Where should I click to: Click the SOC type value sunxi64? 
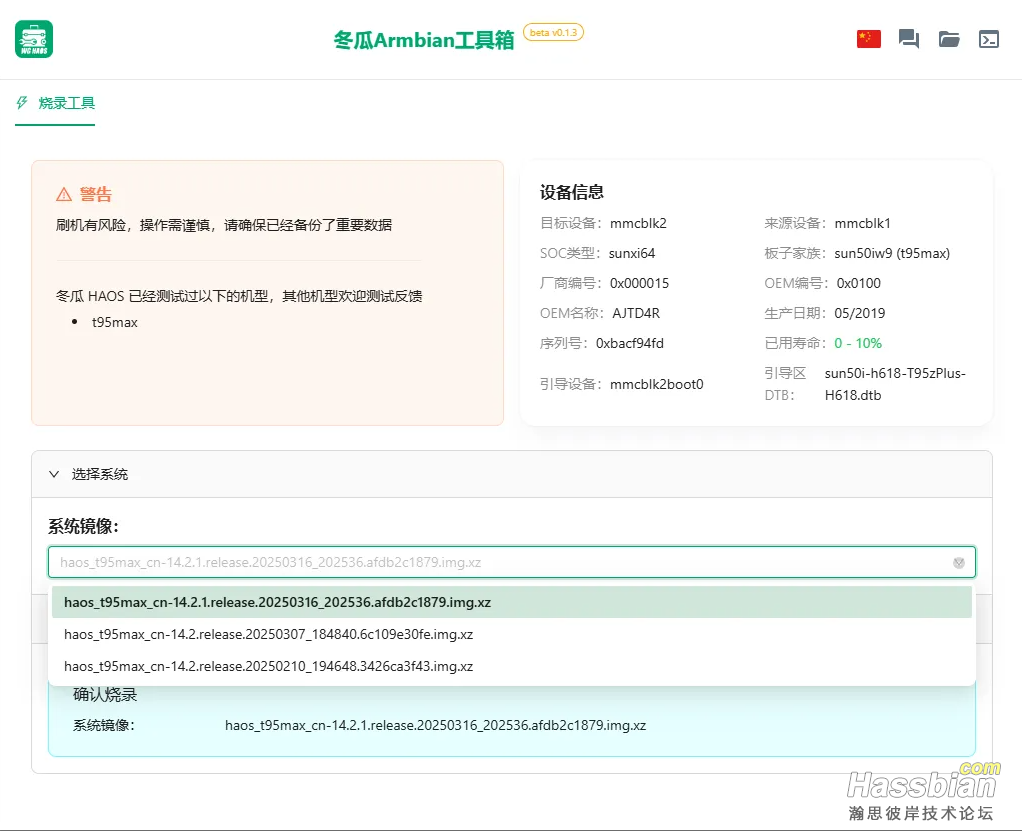tap(632, 254)
